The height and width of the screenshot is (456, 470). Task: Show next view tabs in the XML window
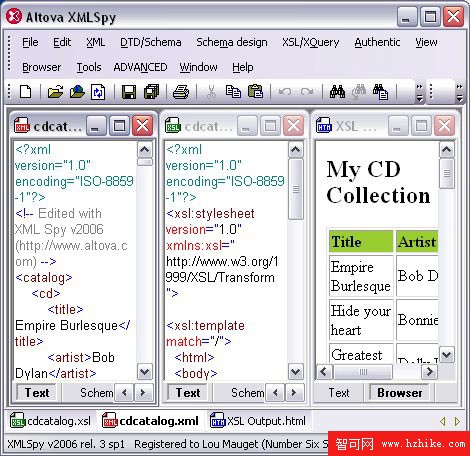143,393
